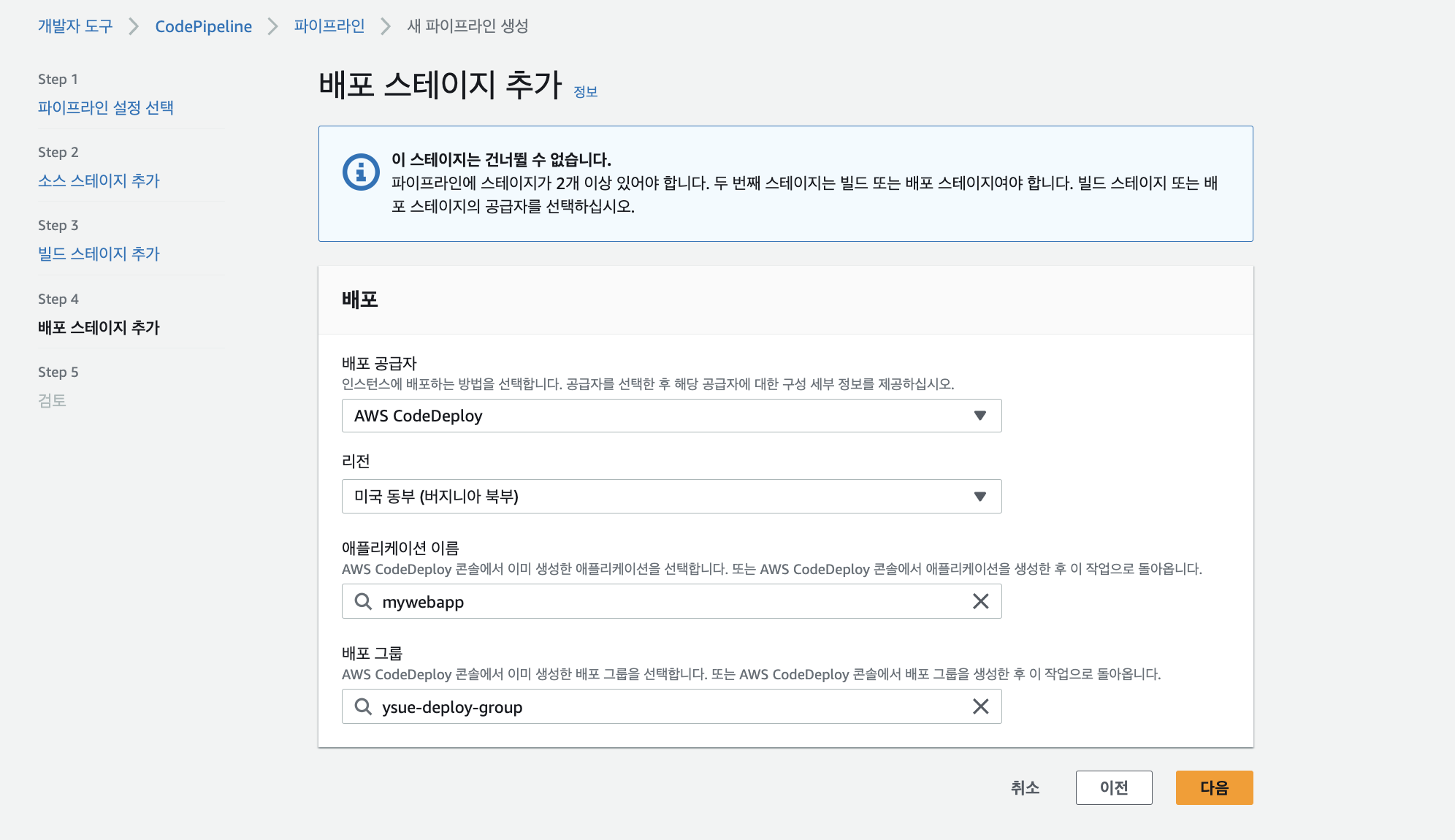The image size is (1455, 840).
Task: Click the 취소 cancel button
Action: click(x=1025, y=787)
